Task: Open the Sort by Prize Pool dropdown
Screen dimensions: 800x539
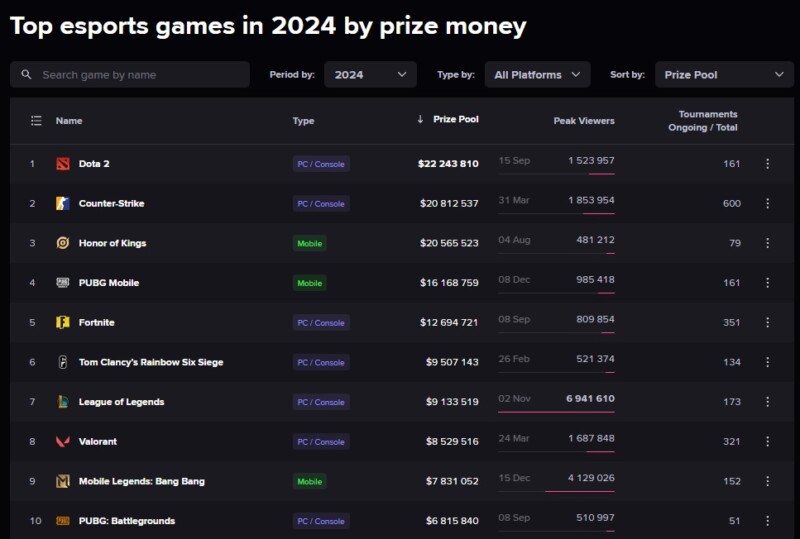Action: (x=724, y=75)
